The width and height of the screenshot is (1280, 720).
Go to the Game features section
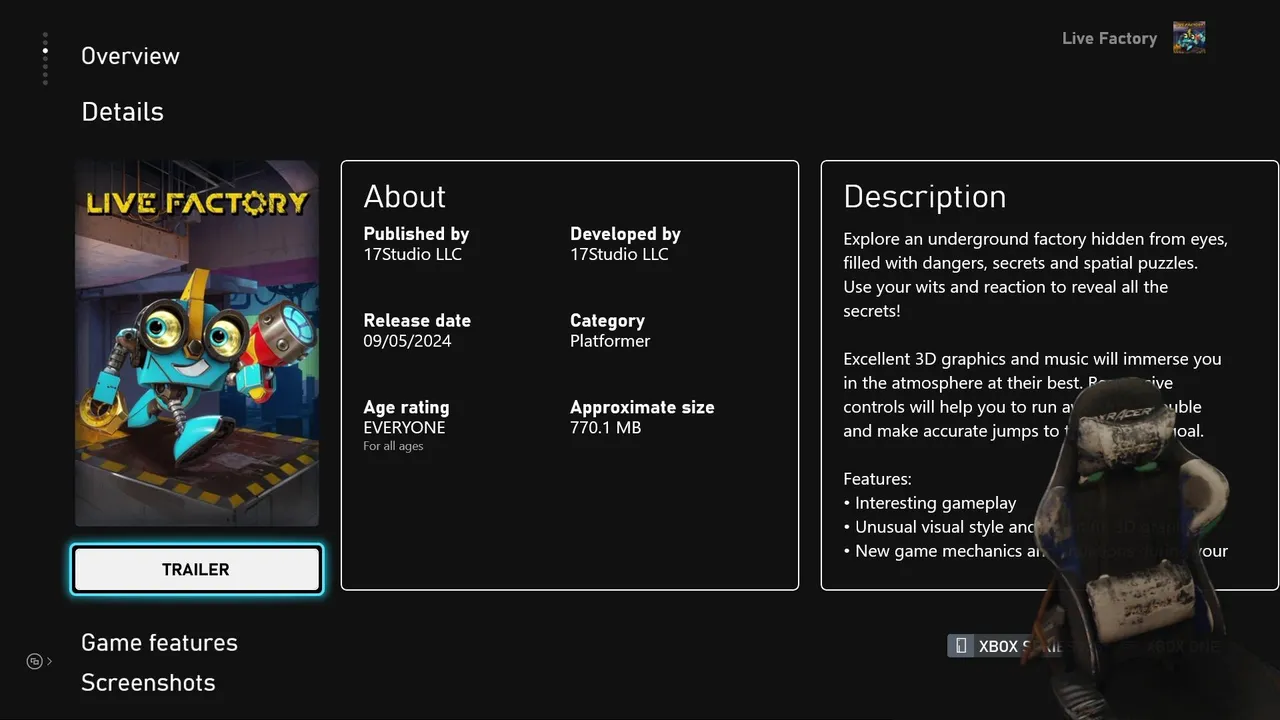(x=159, y=643)
